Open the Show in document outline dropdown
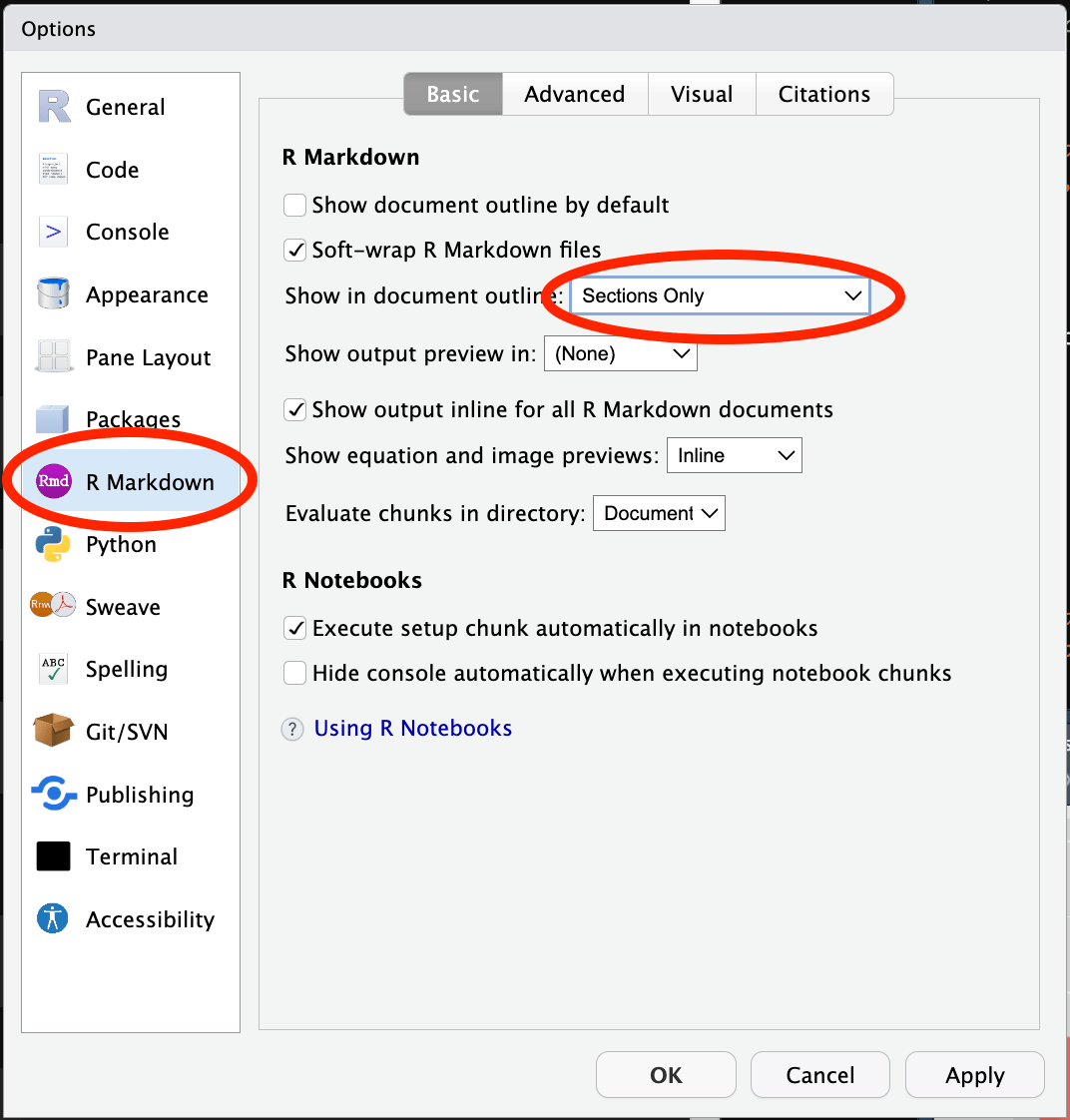The height and width of the screenshot is (1120, 1070). click(720, 295)
